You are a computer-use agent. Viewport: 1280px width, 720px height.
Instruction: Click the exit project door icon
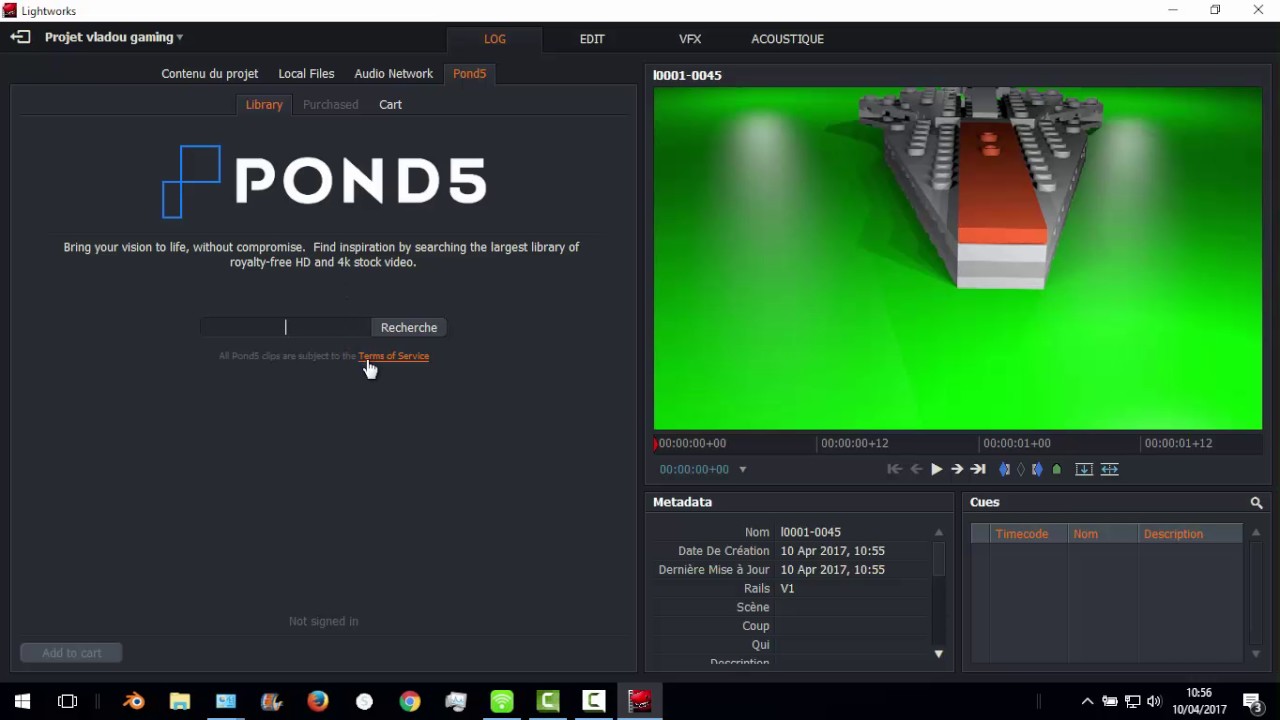tap(20, 37)
